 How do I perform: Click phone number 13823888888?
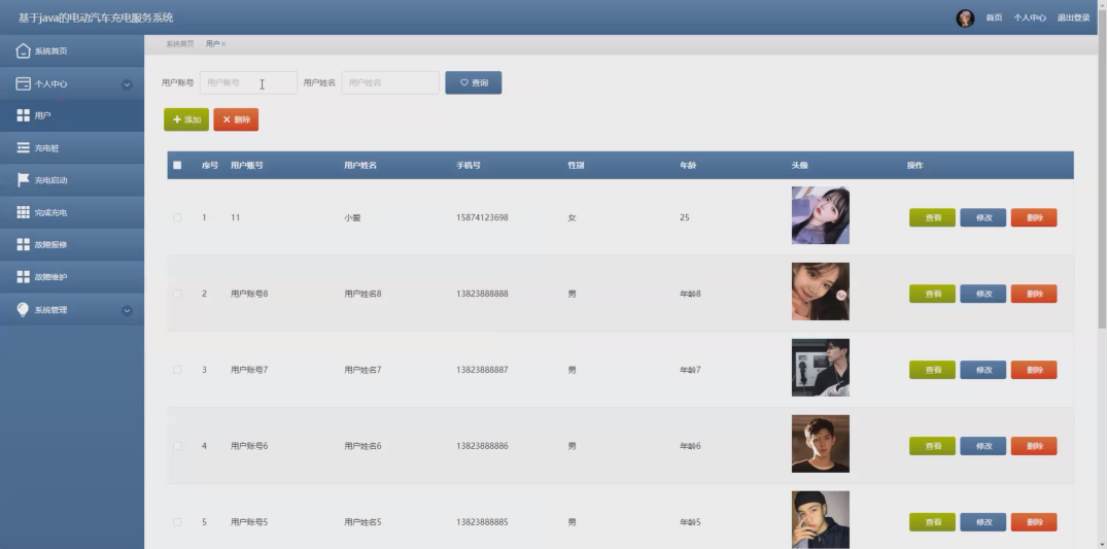482,294
